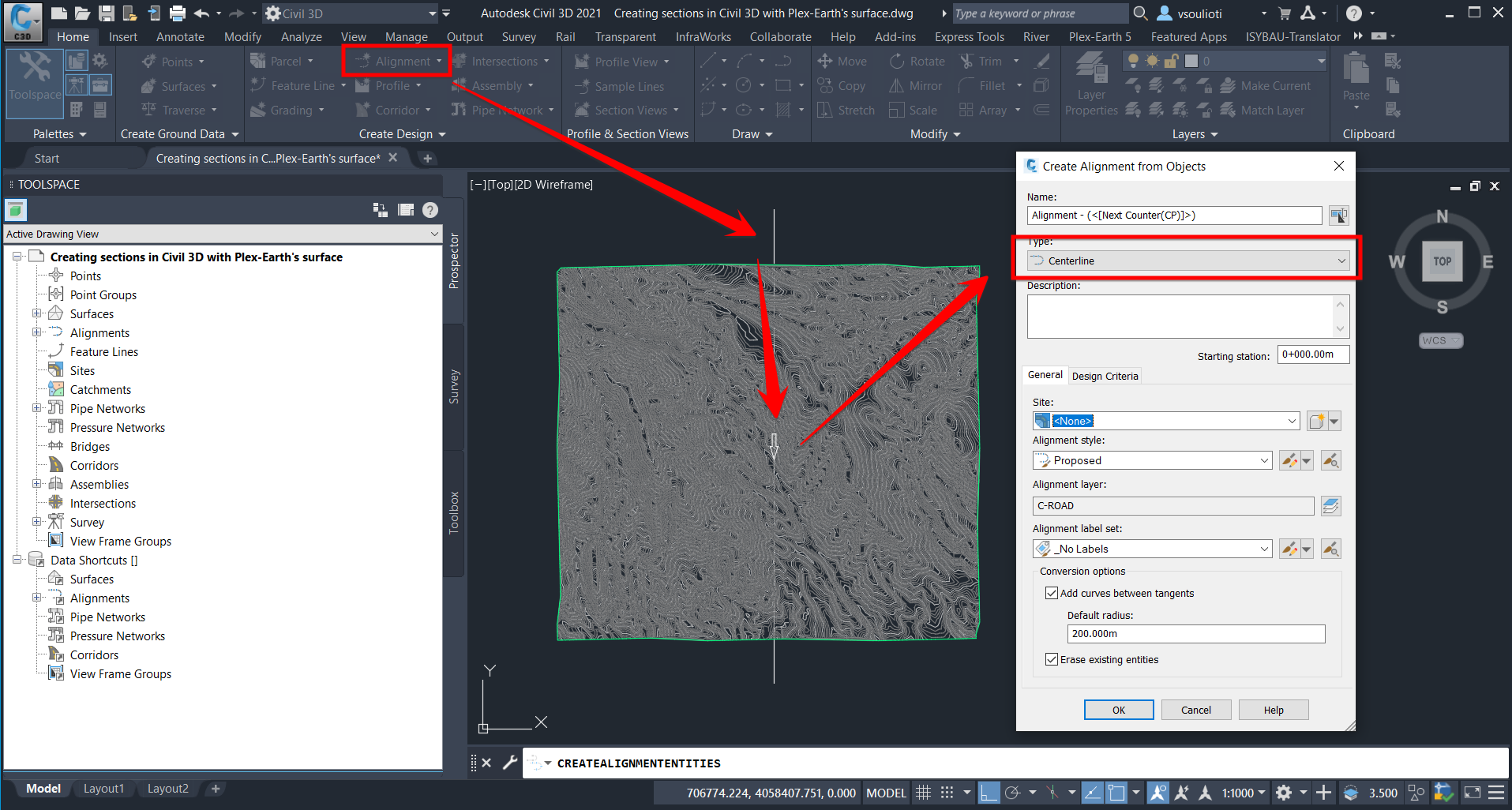Click the alignment layer picker icon

(x=1330, y=506)
